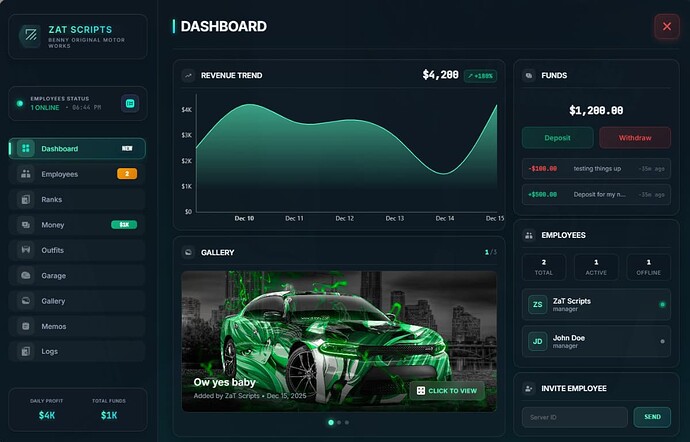This screenshot has width=690, height=442.
Task: Click the Ranks icon in sidebar
Action: pyautogui.click(x=26, y=199)
